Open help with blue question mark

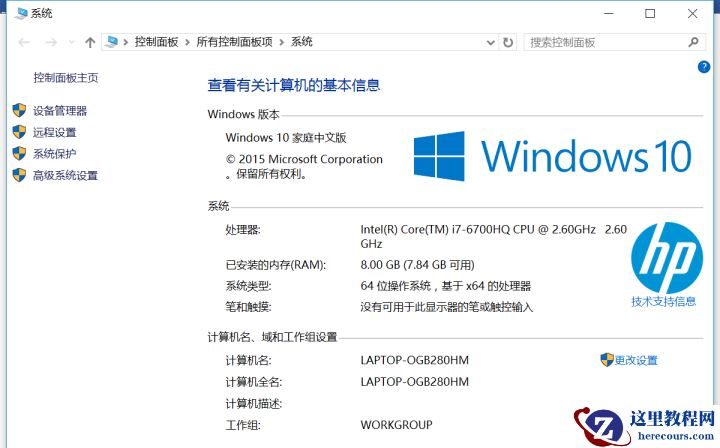coord(703,67)
